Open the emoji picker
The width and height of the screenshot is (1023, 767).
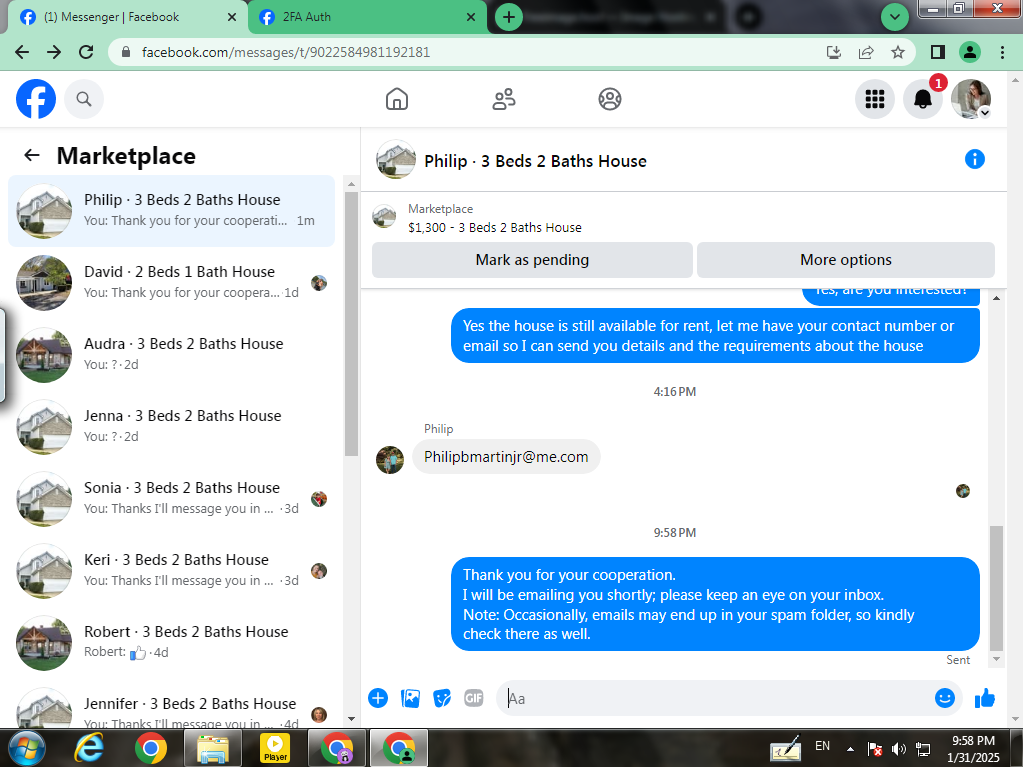(945, 698)
